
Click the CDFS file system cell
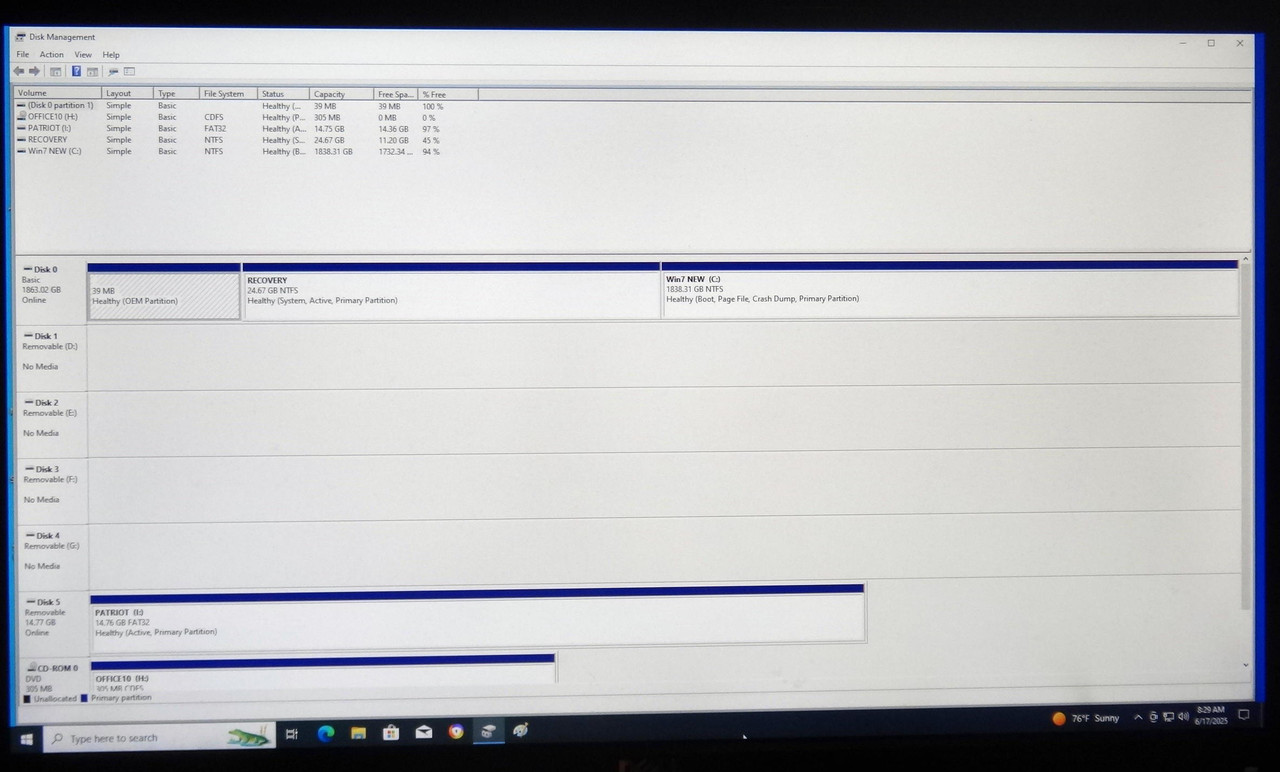tap(213, 116)
